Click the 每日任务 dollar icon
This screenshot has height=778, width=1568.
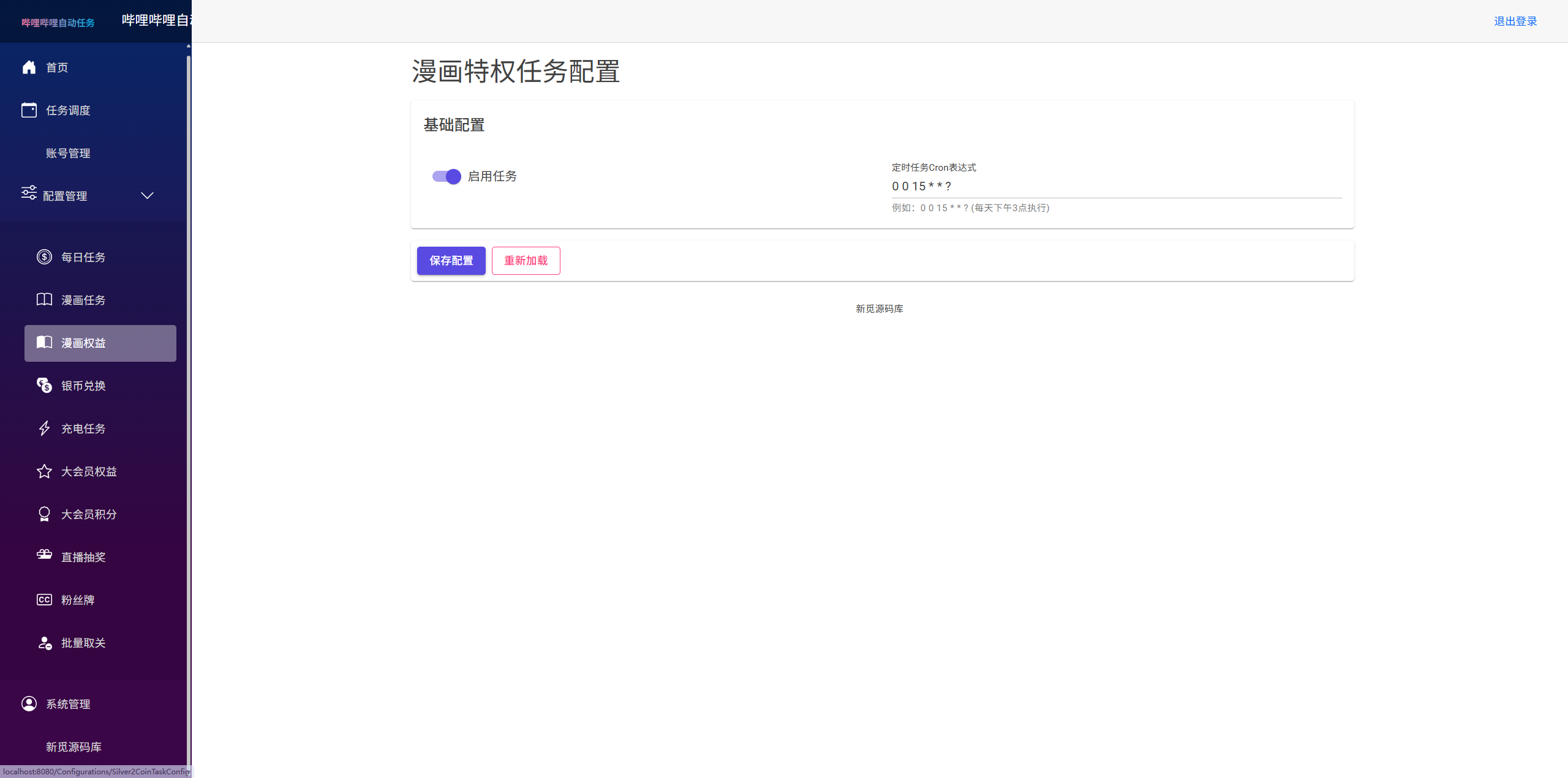[43, 256]
